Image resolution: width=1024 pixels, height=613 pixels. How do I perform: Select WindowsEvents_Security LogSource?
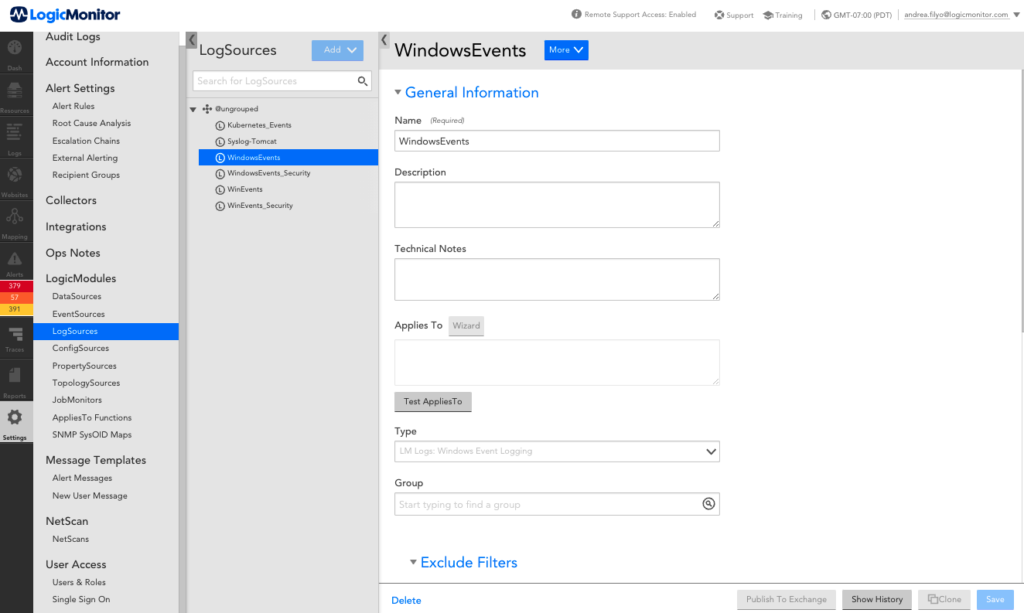tap(268, 174)
